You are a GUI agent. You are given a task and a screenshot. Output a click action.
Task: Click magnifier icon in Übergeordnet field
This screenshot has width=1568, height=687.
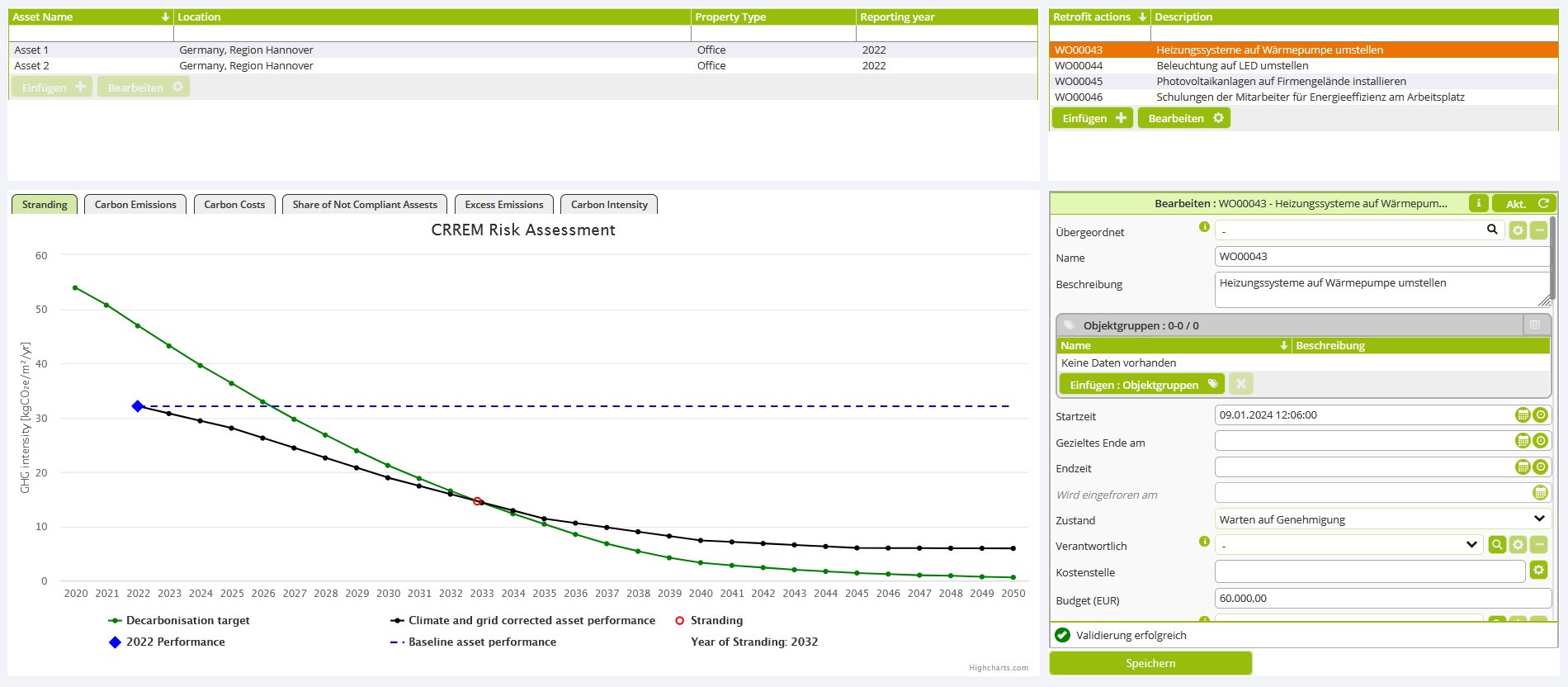pyautogui.click(x=1492, y=230)
